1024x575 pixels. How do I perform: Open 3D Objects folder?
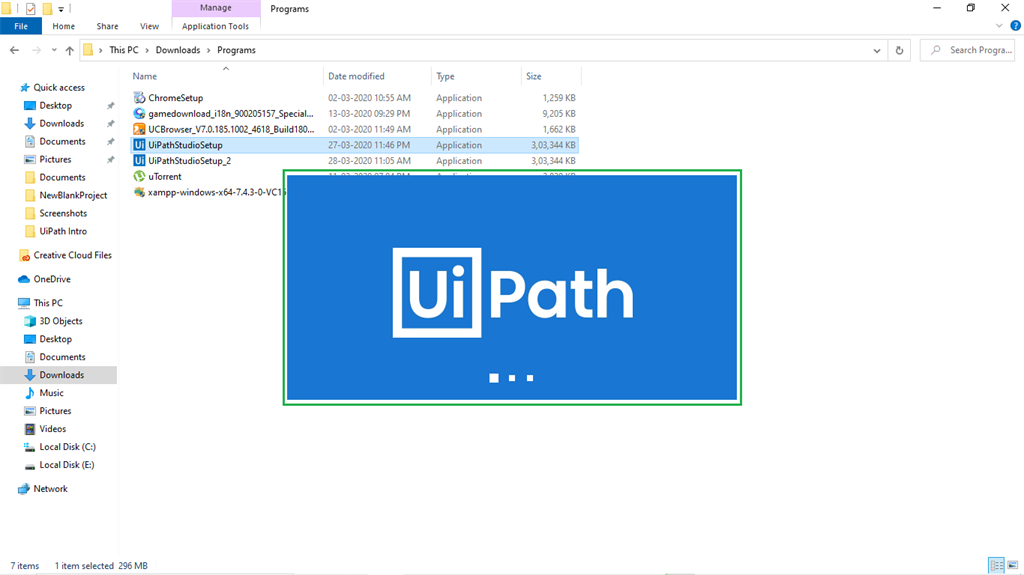click(61, 321)
